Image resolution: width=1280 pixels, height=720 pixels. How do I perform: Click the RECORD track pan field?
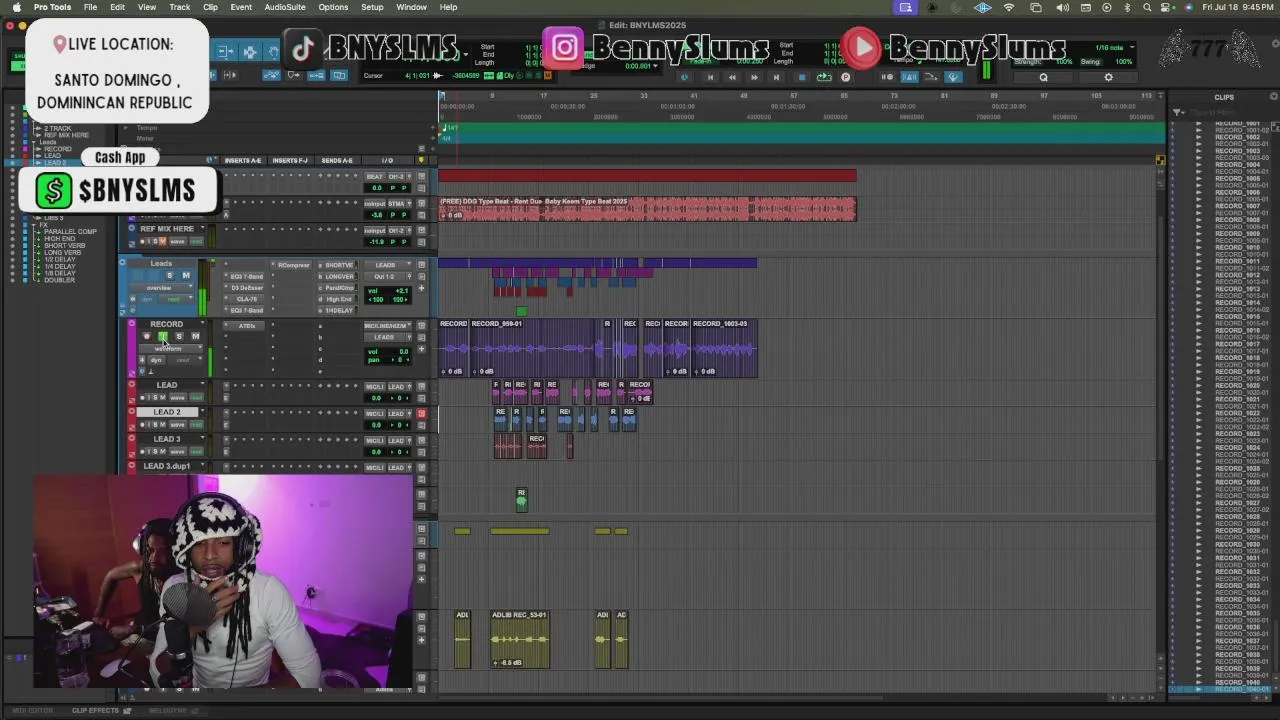(x=387, y=360)
